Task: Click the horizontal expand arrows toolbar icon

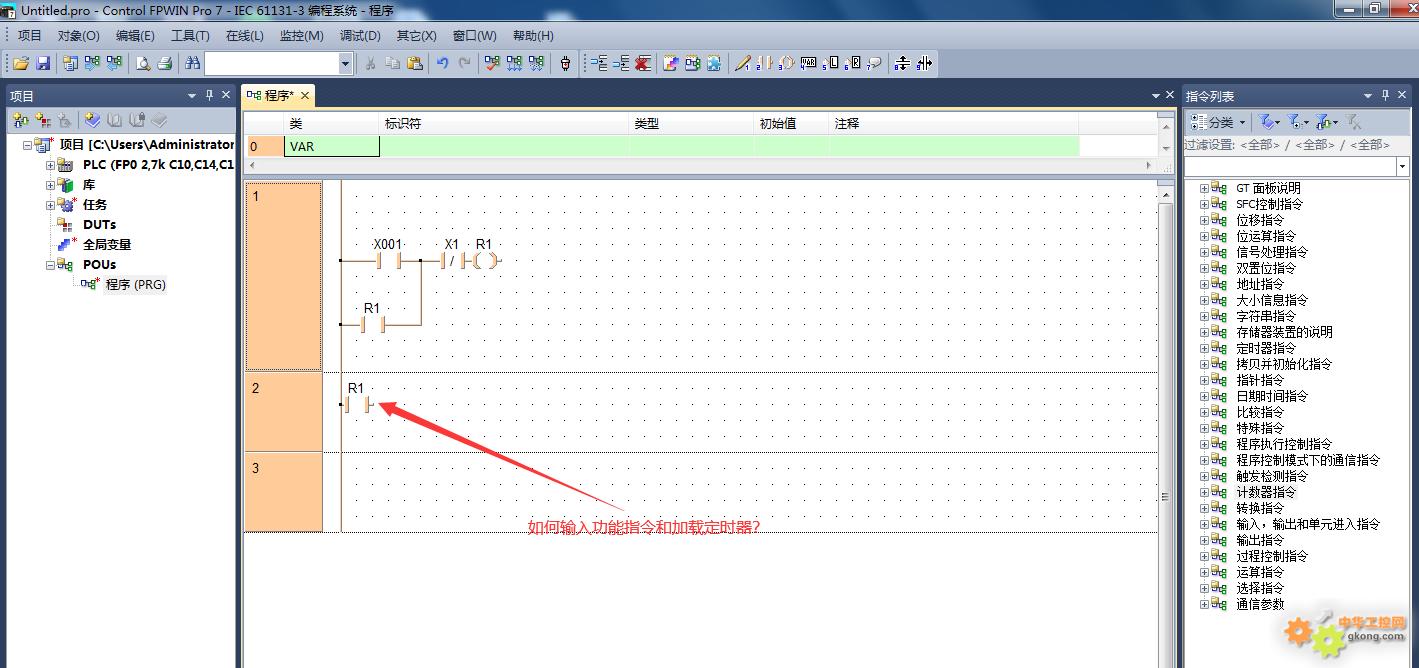Action: pos(924,63)
